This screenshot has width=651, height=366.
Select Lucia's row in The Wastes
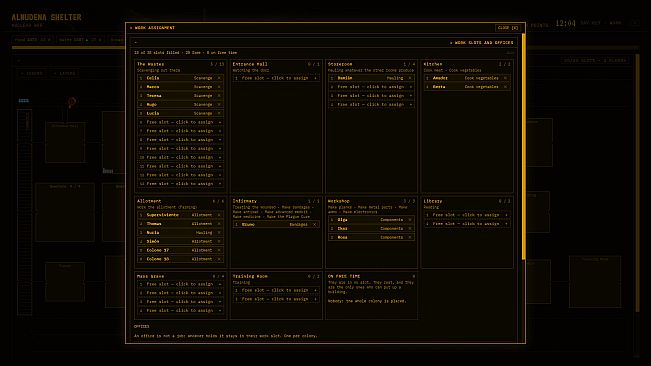pos(180,113)
